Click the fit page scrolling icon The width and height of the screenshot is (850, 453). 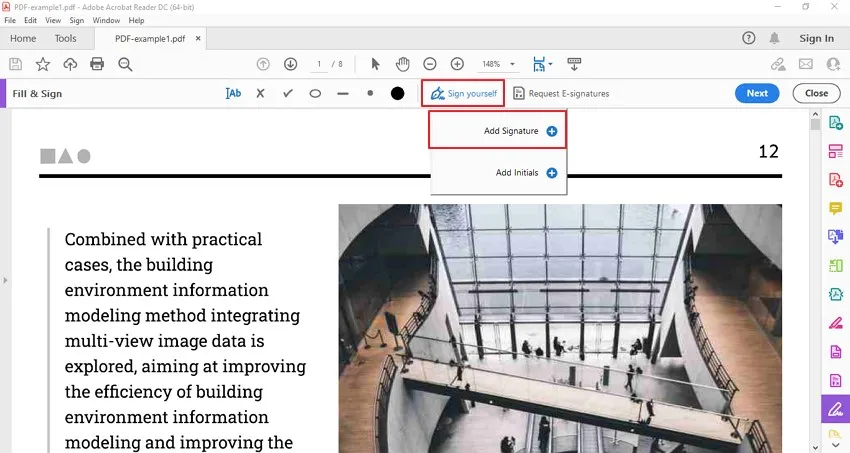coord(539,64)
